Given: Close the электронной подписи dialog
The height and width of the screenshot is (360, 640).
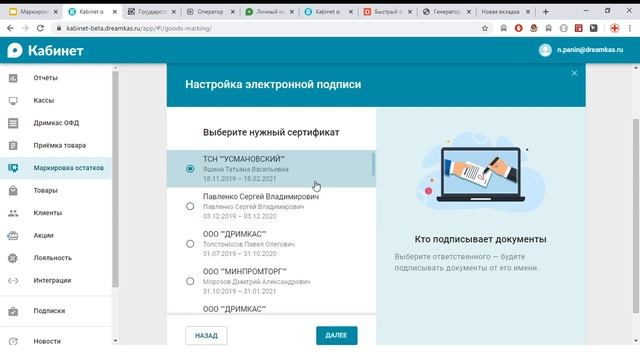Looking at the screenshot, I should click(574, 73).
